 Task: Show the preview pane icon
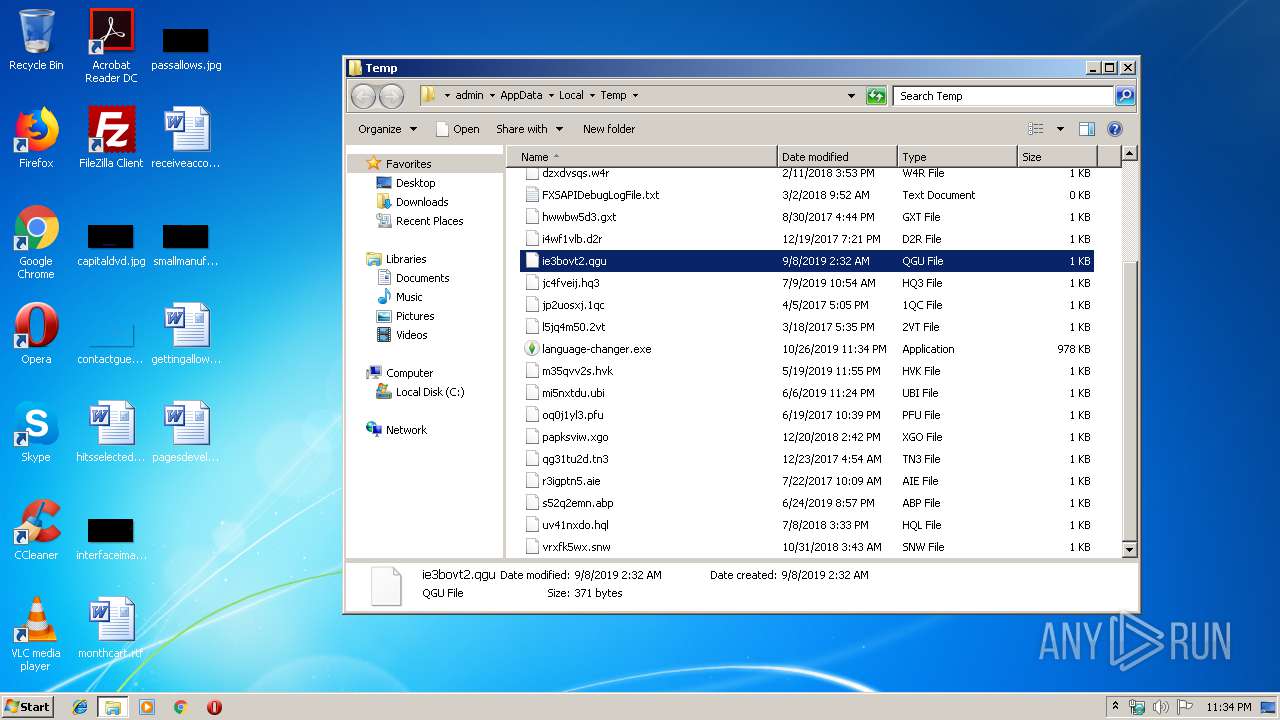(1087, 129)
